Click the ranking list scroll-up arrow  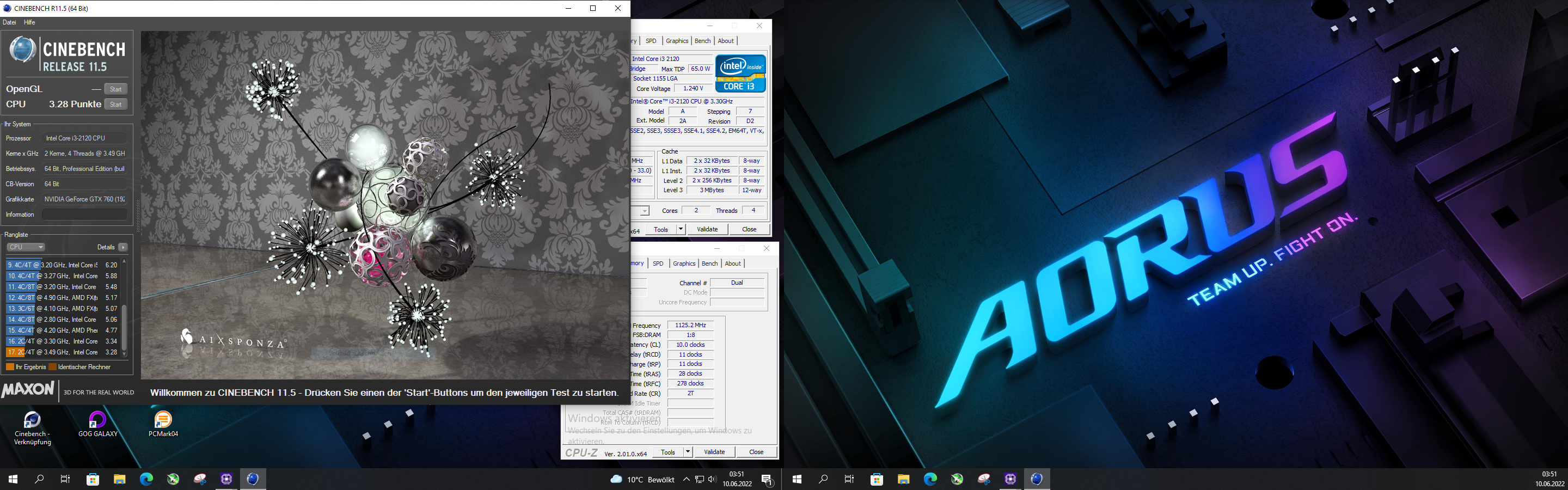coord(124,262)
